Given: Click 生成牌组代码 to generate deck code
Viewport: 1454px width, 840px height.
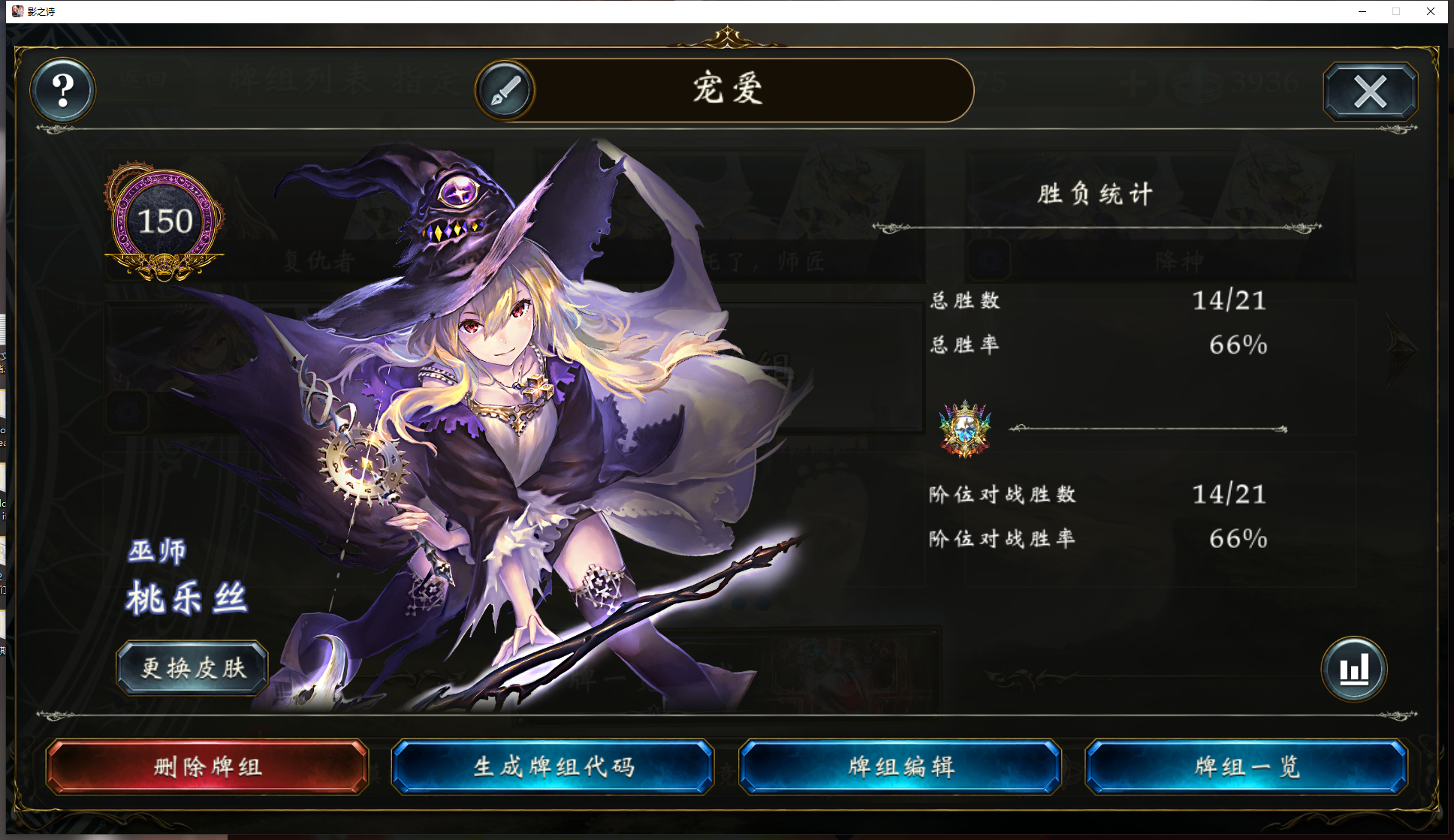Looking at the screenshot, I should coord(553,766).
